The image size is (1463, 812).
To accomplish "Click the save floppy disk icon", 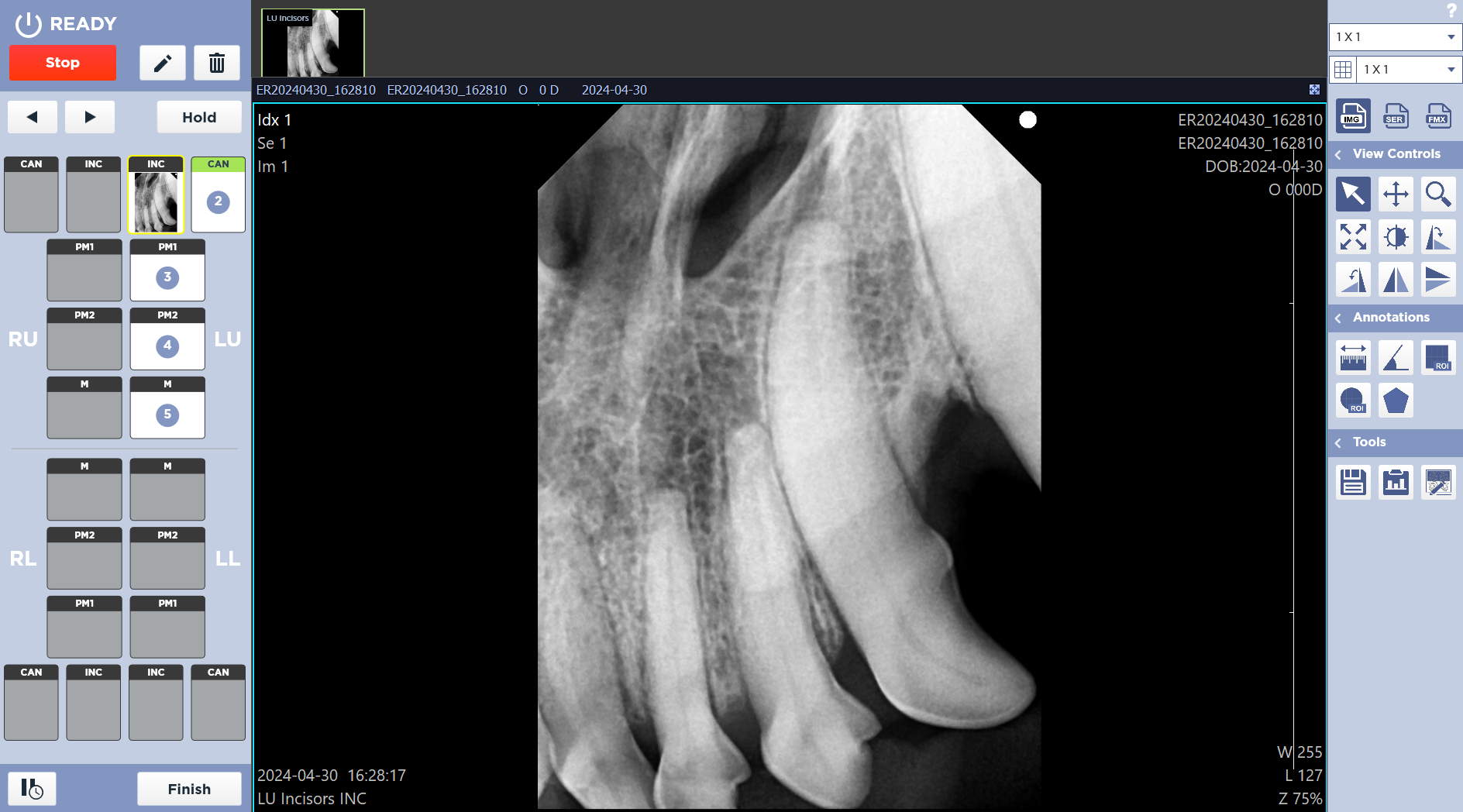I will (x=1353, y=482).
